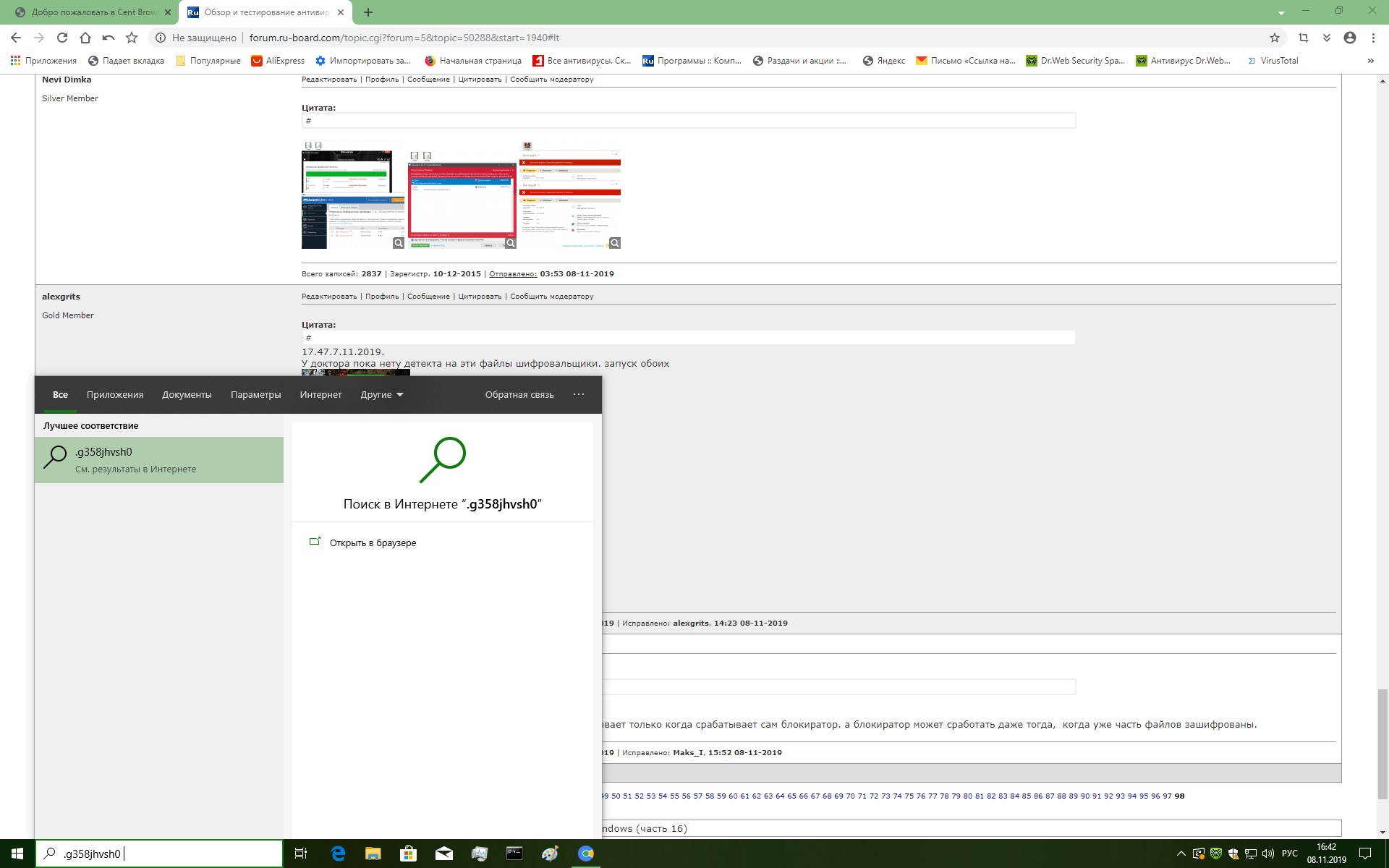The image size is (1389, 868).
Task: Open File Explorer from taskbar
Action: click(x=373, y=854)
